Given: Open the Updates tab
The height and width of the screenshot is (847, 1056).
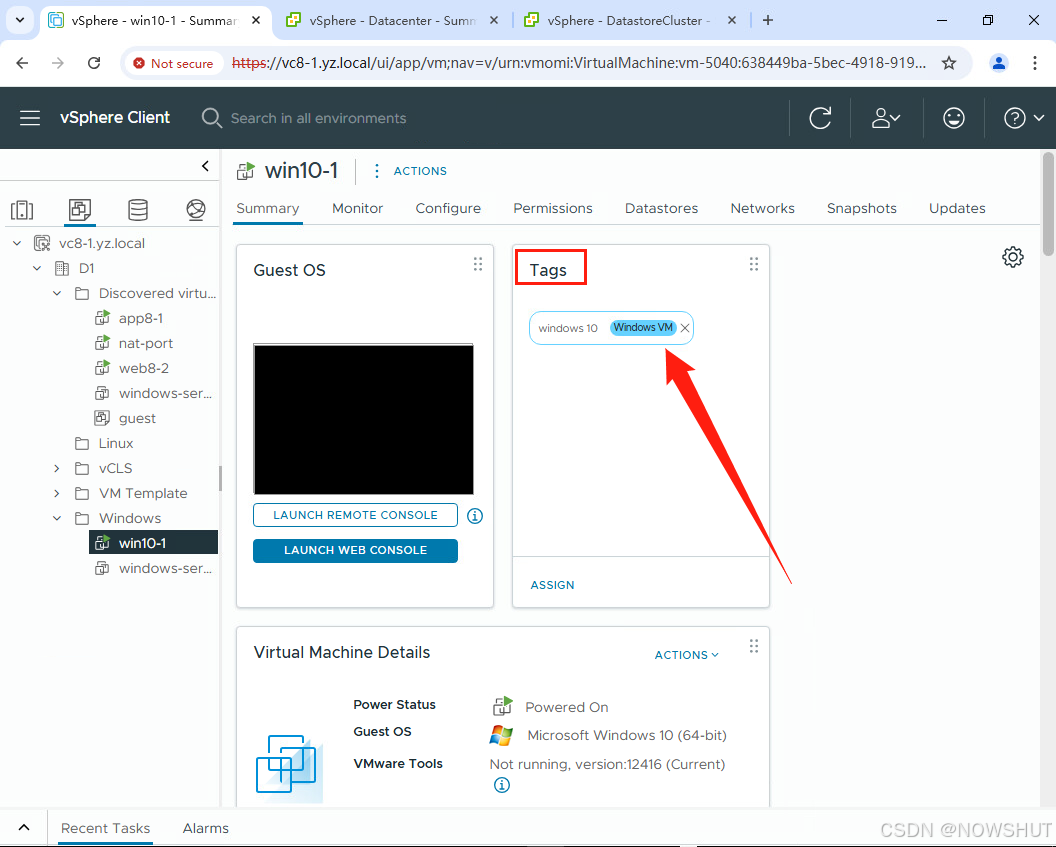Looking at the screenshot, I should point(957,209).
